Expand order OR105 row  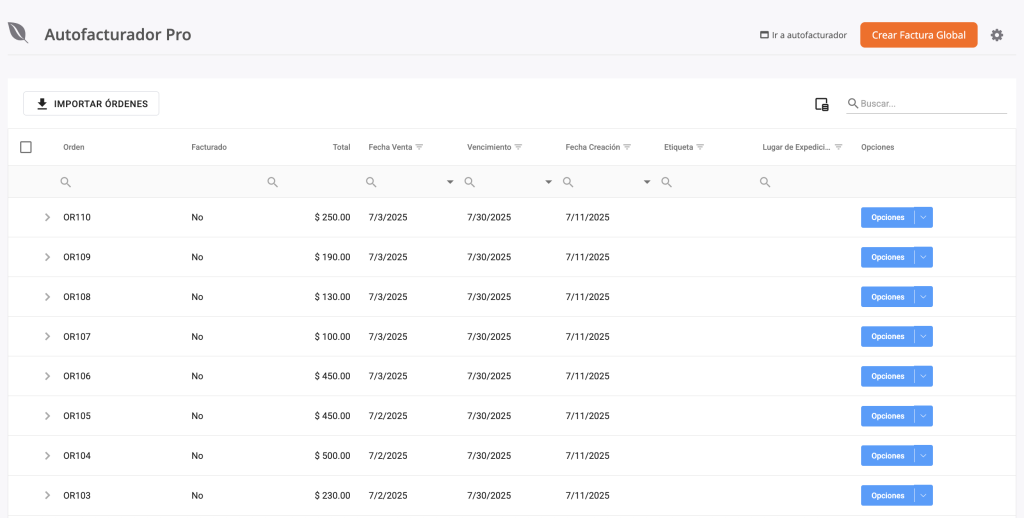(47, 416)
